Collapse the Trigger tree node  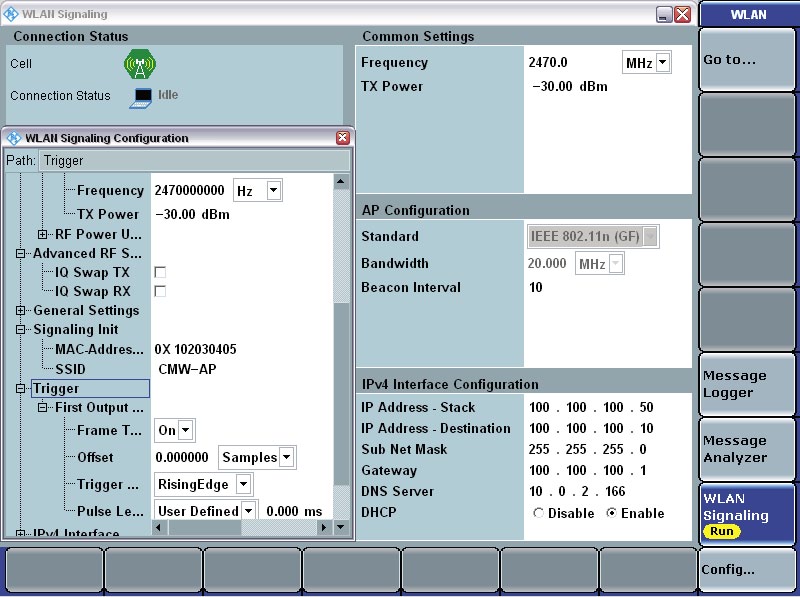click(21, 388)
